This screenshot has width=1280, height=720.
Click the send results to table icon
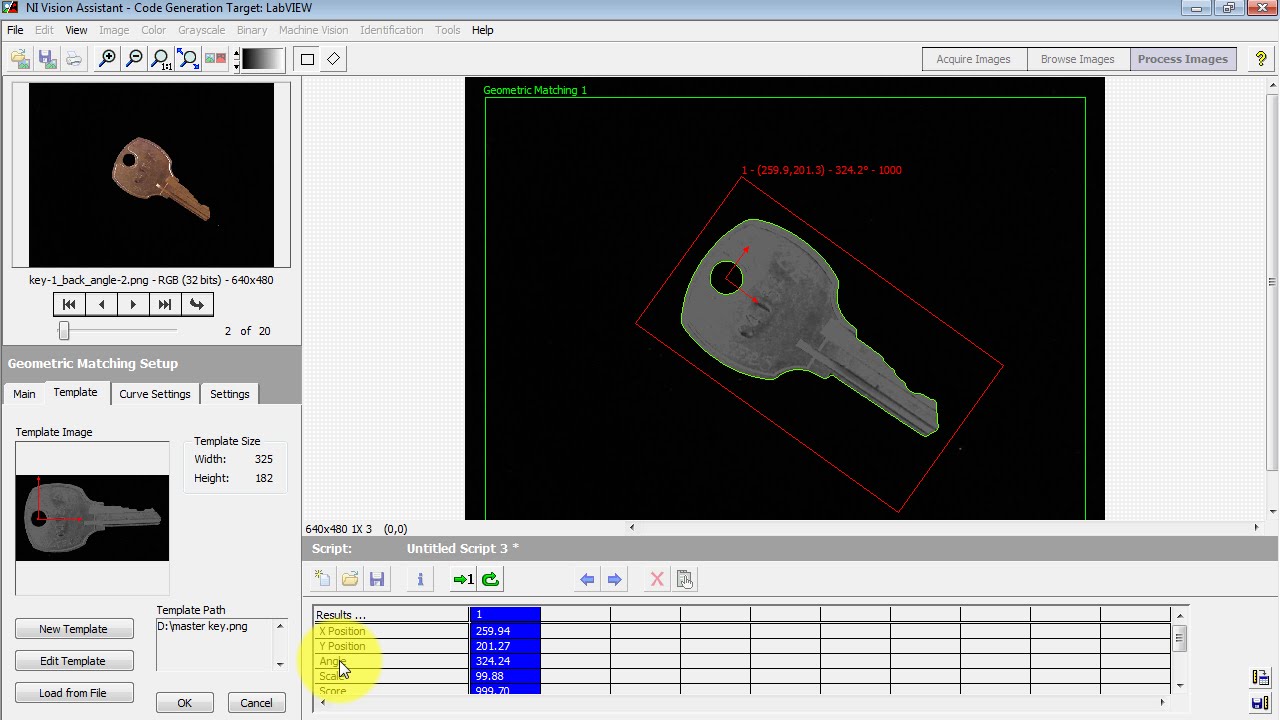pyautogui.click(x=1261, y=678)
